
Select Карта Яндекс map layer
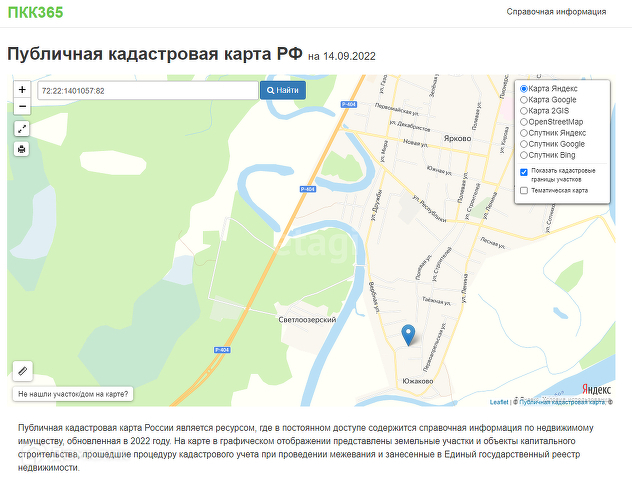point(524,89)
